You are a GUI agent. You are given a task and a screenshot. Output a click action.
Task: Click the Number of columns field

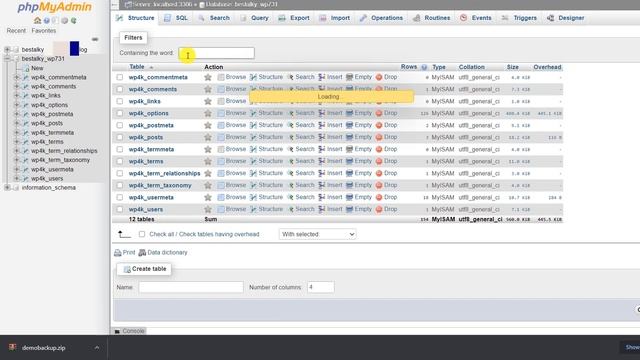[x=320, y=287]
